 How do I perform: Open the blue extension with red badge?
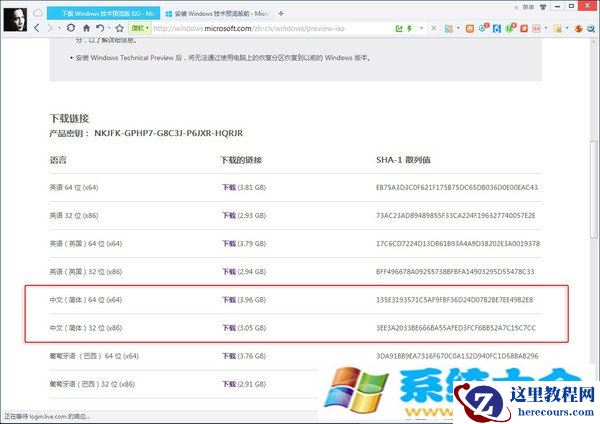point(483,28)
